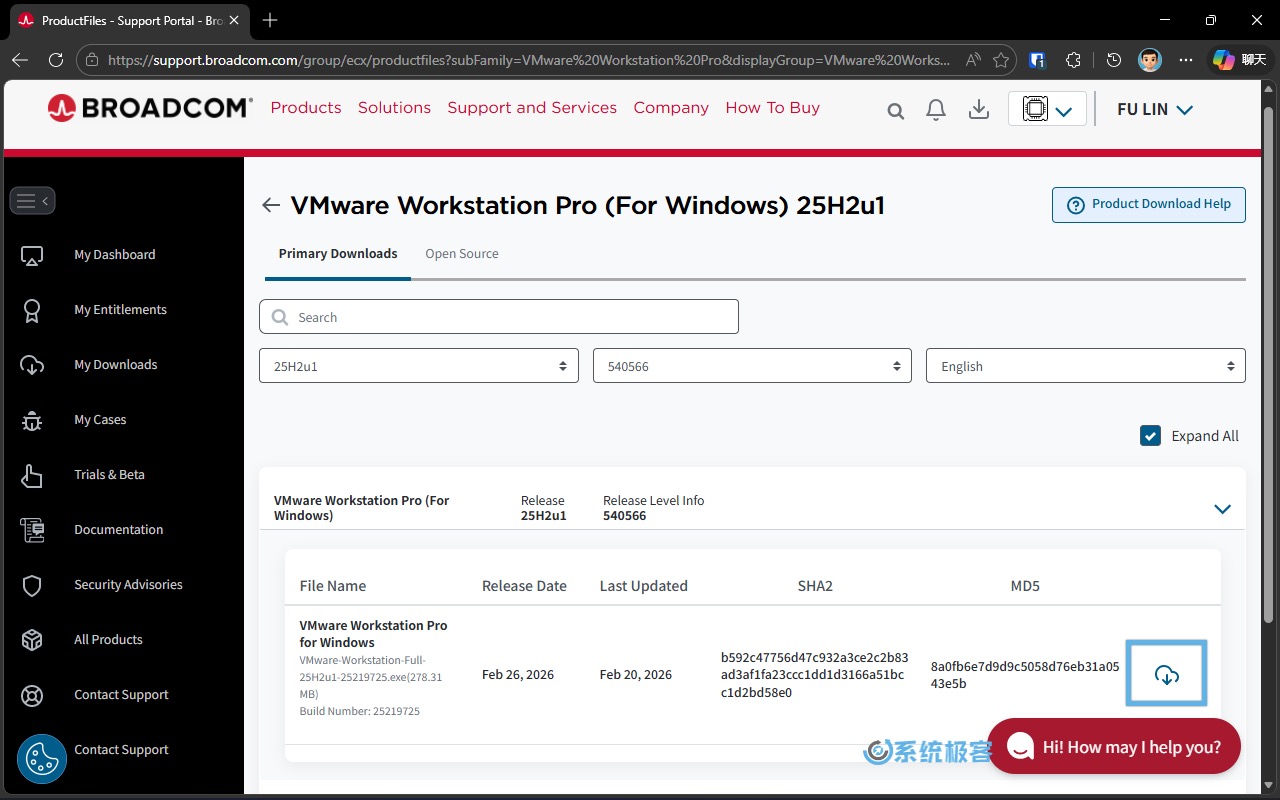The image size is (1280, 800).
Task: Click inside the file search field
Action: click(499, 316)
